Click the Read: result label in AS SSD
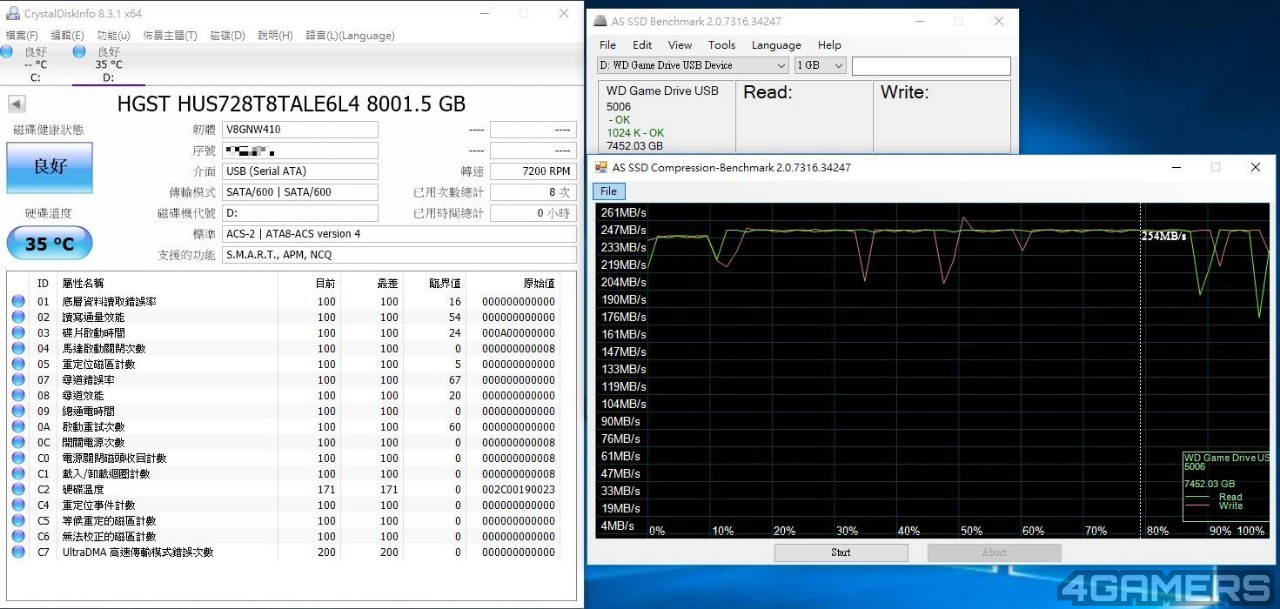This screenshot has height=609, width=1280. coord(768,92)
